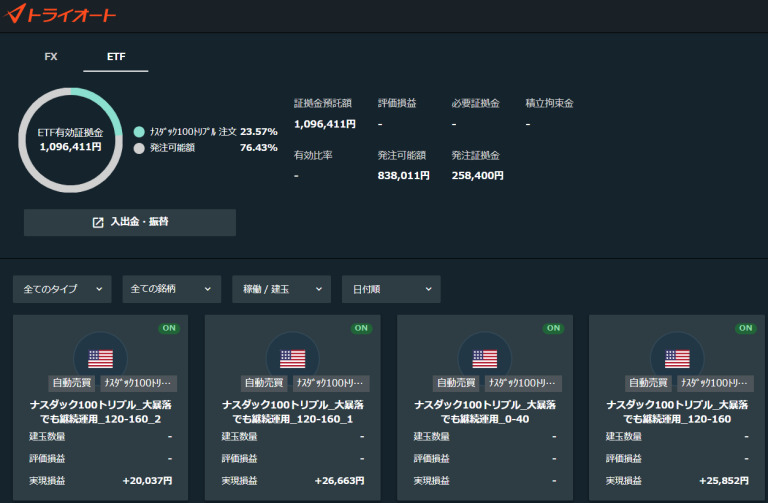
Task: Click 自動売買 tag on 0-40 card
Action: [x=456, y=383]
